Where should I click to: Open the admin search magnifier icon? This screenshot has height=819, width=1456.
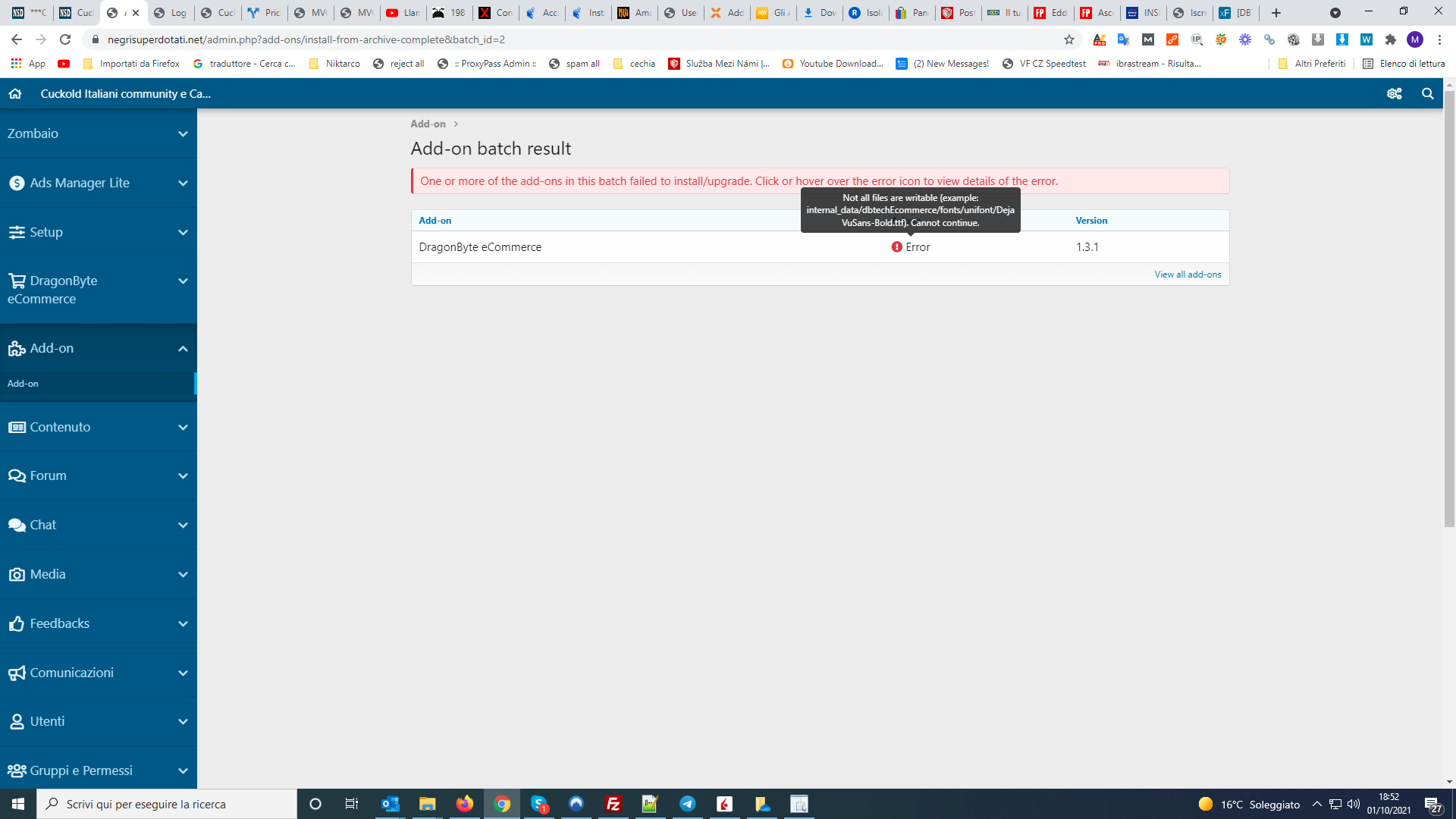click(x=1427, y=93)
